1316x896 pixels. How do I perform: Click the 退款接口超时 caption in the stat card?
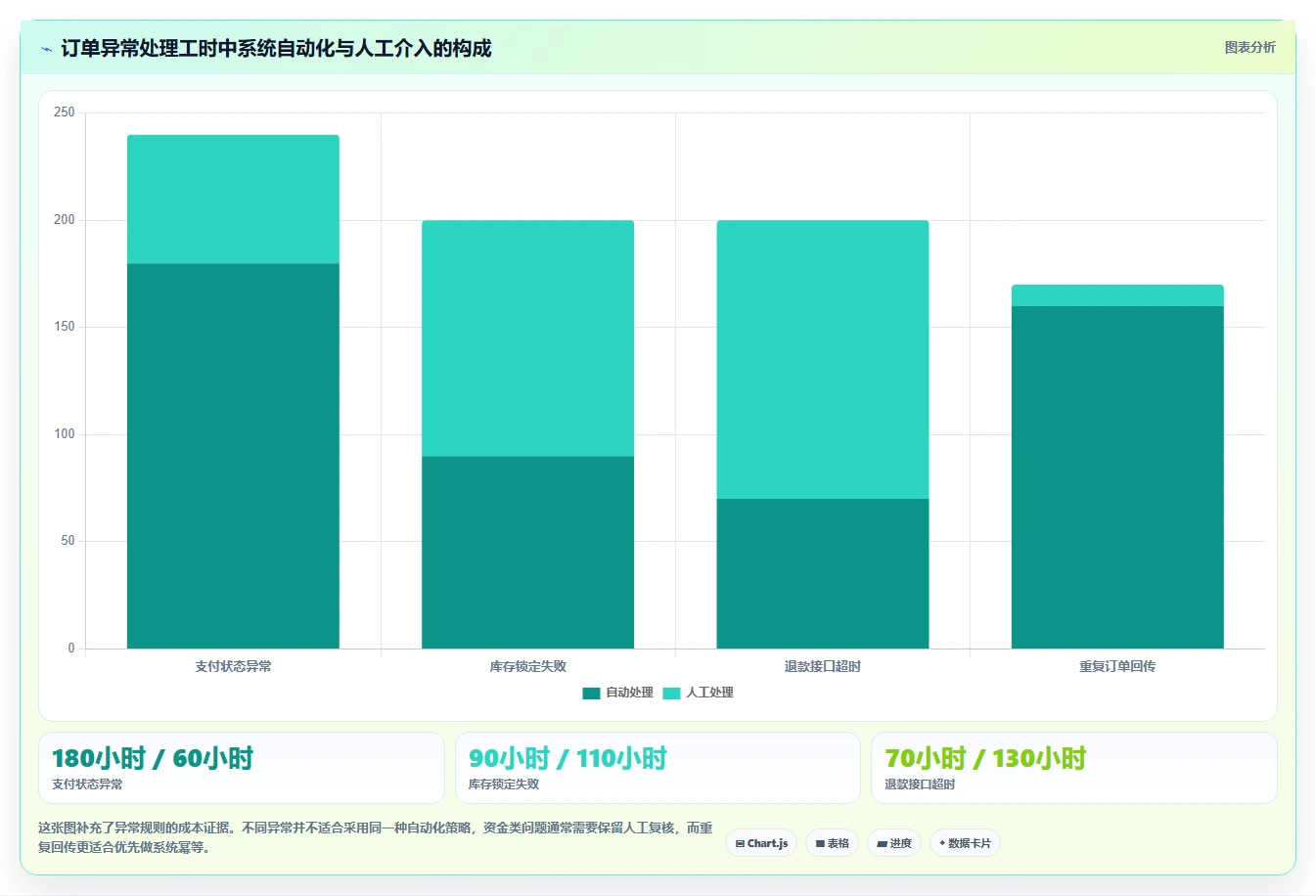point(920,784)
